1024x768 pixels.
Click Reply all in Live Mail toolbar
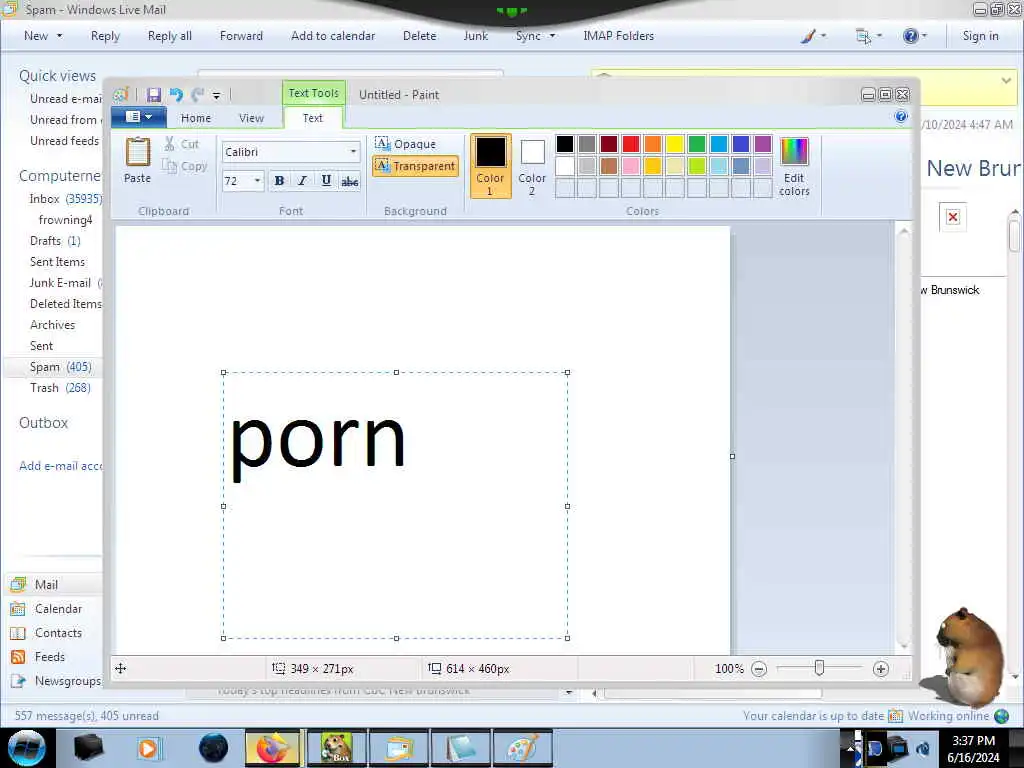(170, 36)
